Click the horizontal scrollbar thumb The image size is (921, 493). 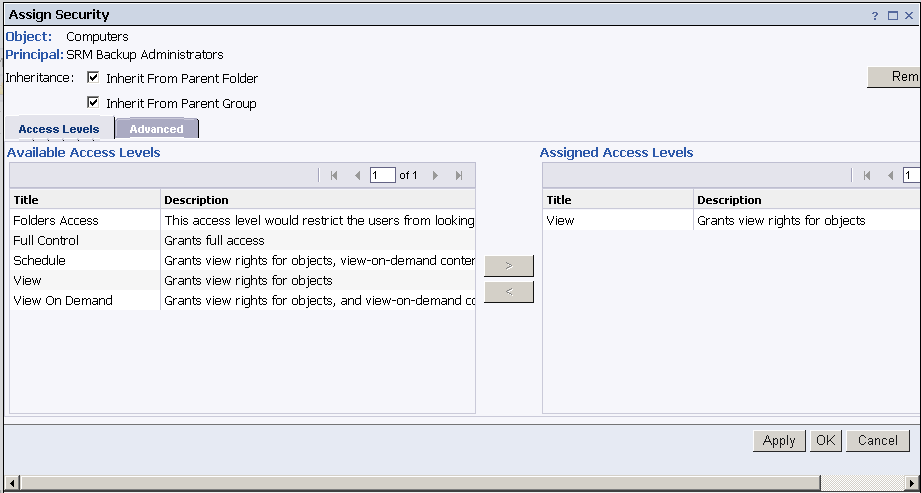point(420,483)
